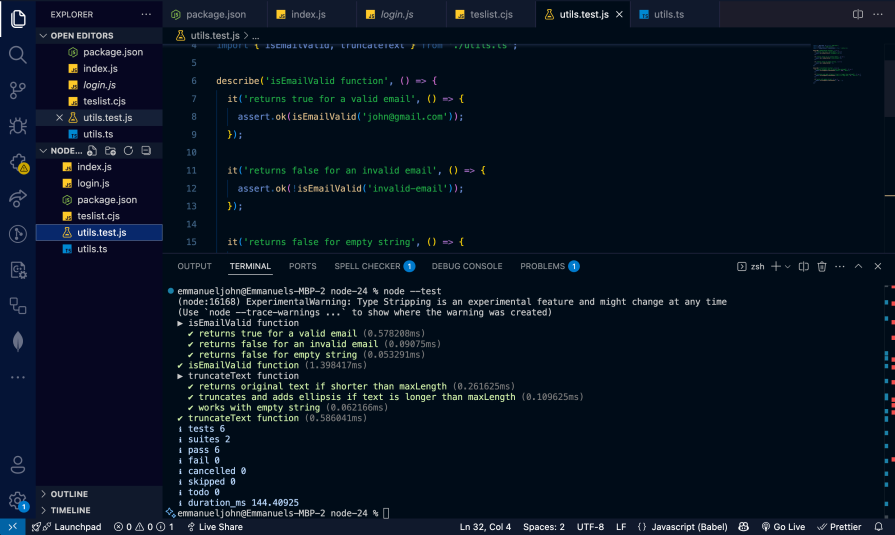Split the editor right
895x535 pixels.
point(857,14)
